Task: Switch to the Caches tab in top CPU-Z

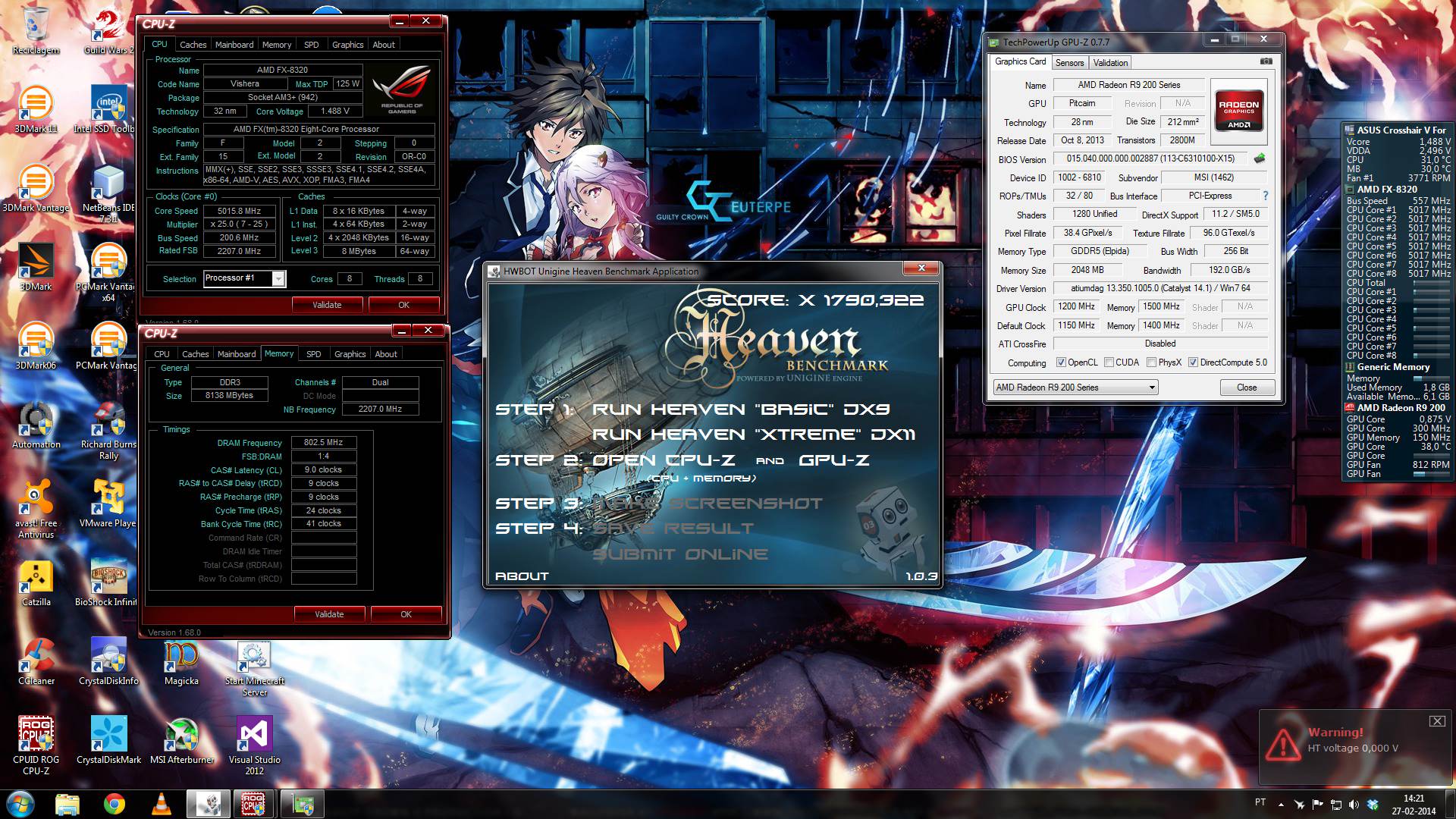Action: pyautogui.click(x=193, y=45)
